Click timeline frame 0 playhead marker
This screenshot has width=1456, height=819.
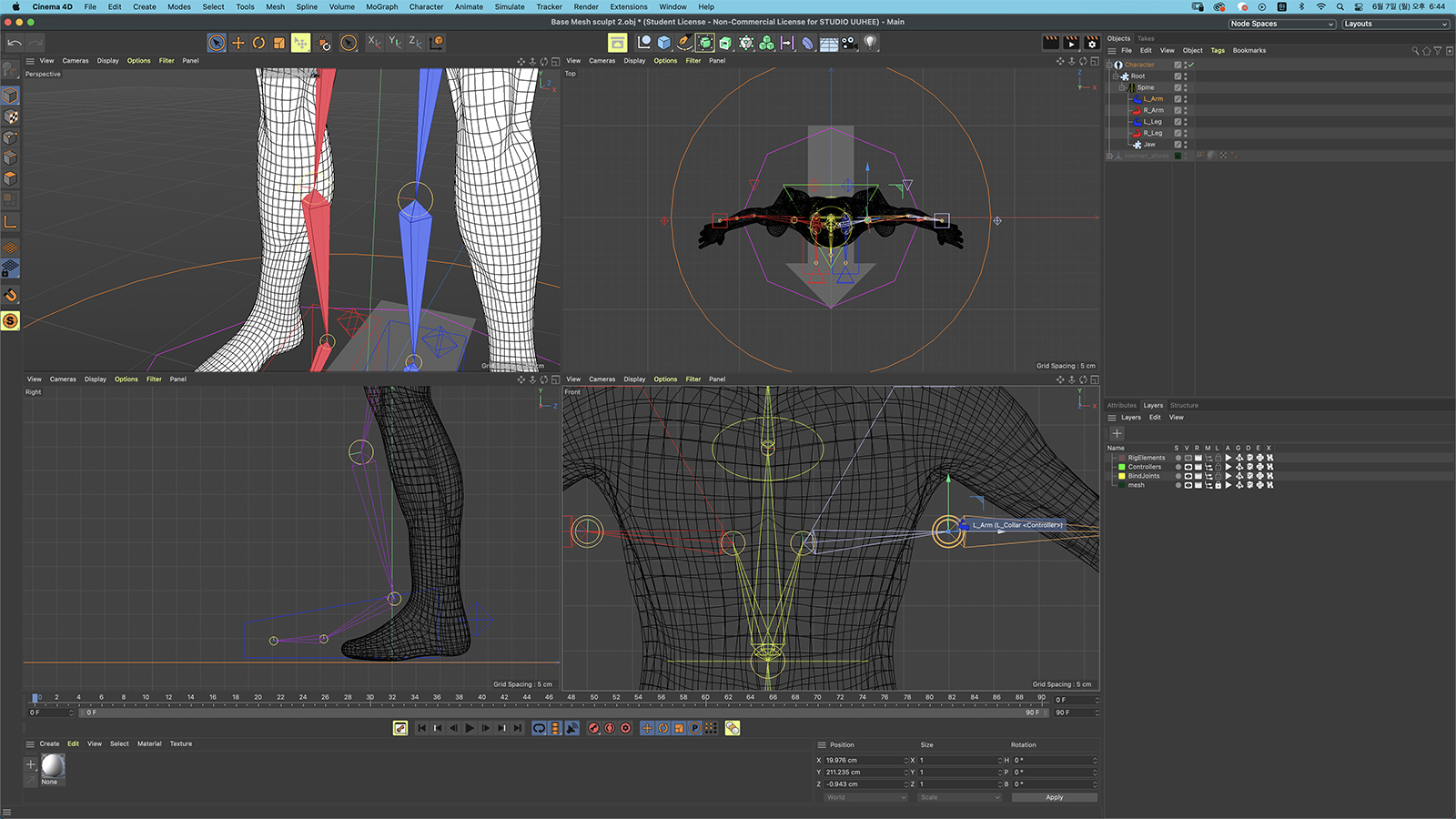click(x=35, y=698)
